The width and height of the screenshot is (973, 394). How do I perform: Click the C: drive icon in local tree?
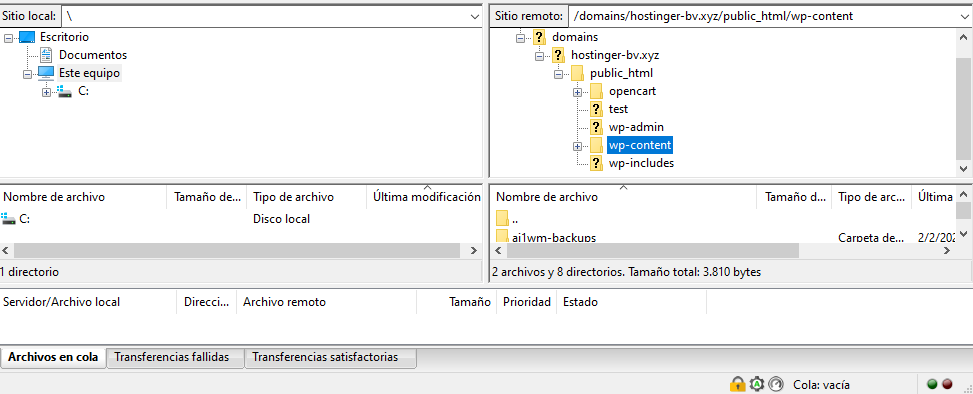pyautogui.click(x=65, y=92)
